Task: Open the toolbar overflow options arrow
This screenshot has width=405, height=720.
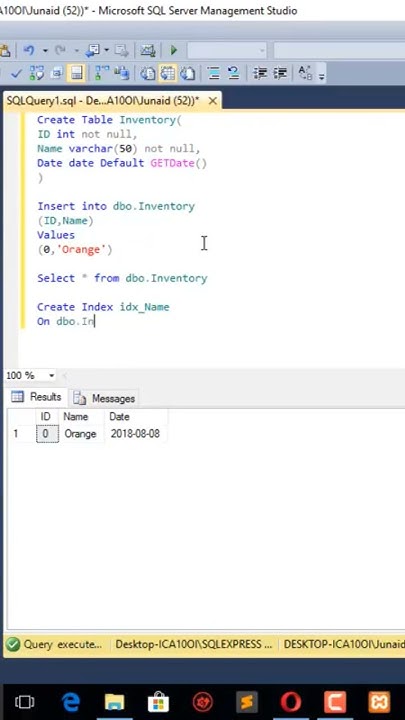Action: (x=322, y=77)
